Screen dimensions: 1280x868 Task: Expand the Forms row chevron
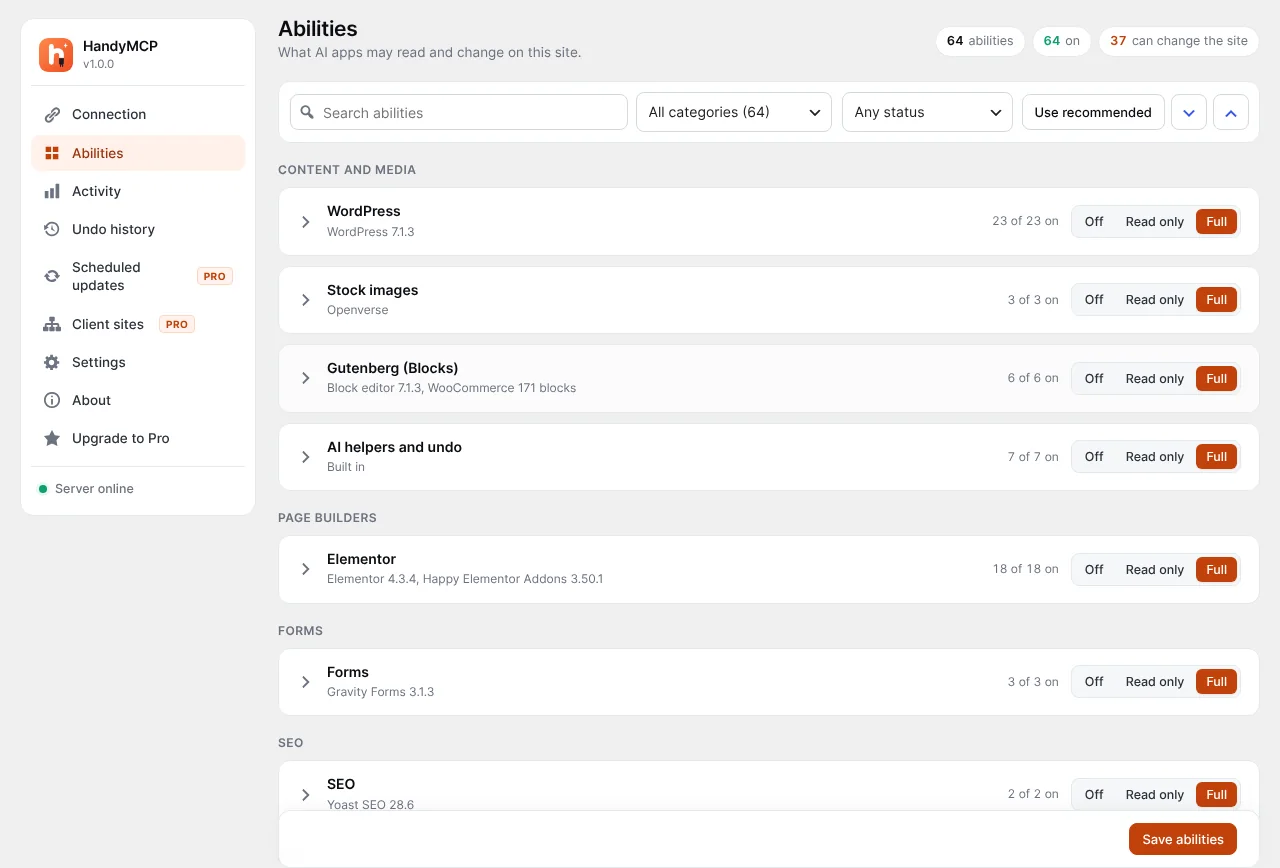click(x=306, y=682)
